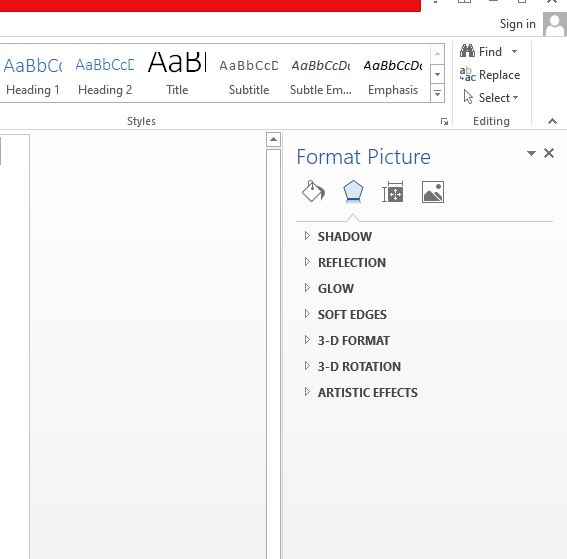The image size is (567, 559).
Task: Expand the SHADOW section
Action: pyautogui.click(x=338, y=236)
